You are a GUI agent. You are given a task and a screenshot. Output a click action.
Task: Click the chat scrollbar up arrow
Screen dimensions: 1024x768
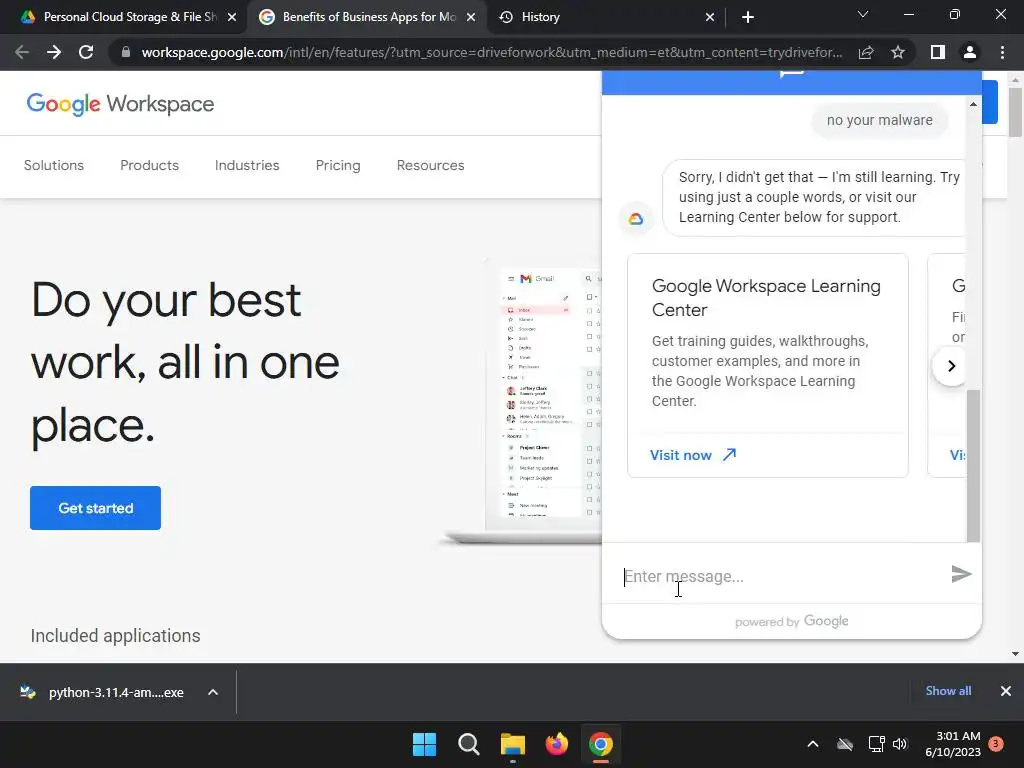click(x=973, y=104)
